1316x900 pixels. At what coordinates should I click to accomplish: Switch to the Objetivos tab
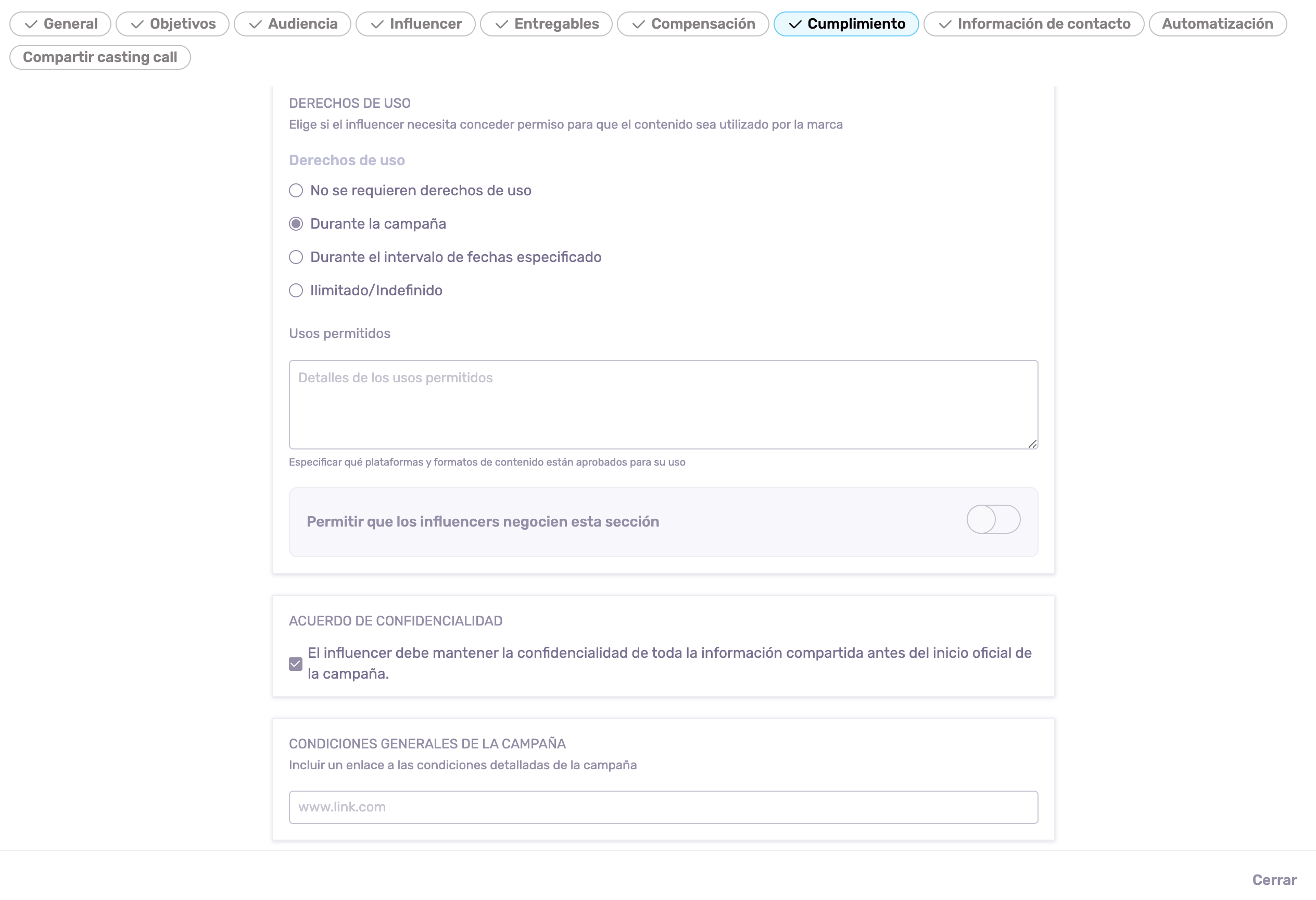point(173,24)
